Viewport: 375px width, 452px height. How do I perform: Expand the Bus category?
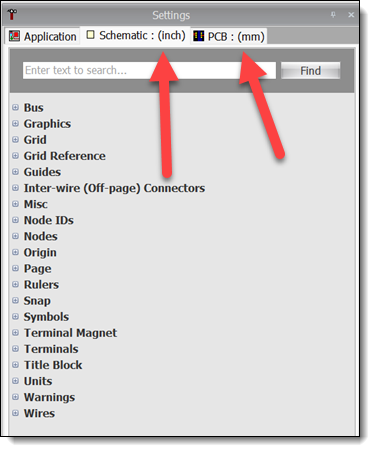click(15, 107)
